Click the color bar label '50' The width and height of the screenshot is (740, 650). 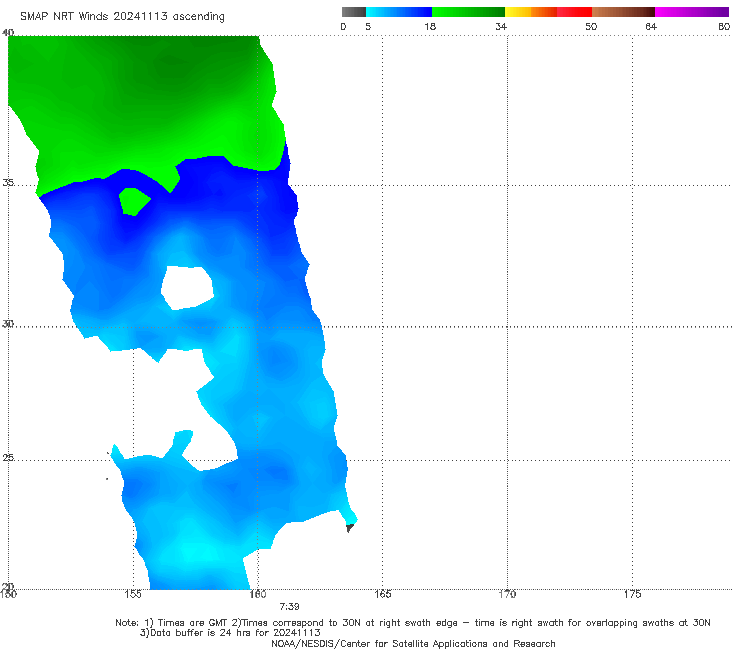point(591,26)
